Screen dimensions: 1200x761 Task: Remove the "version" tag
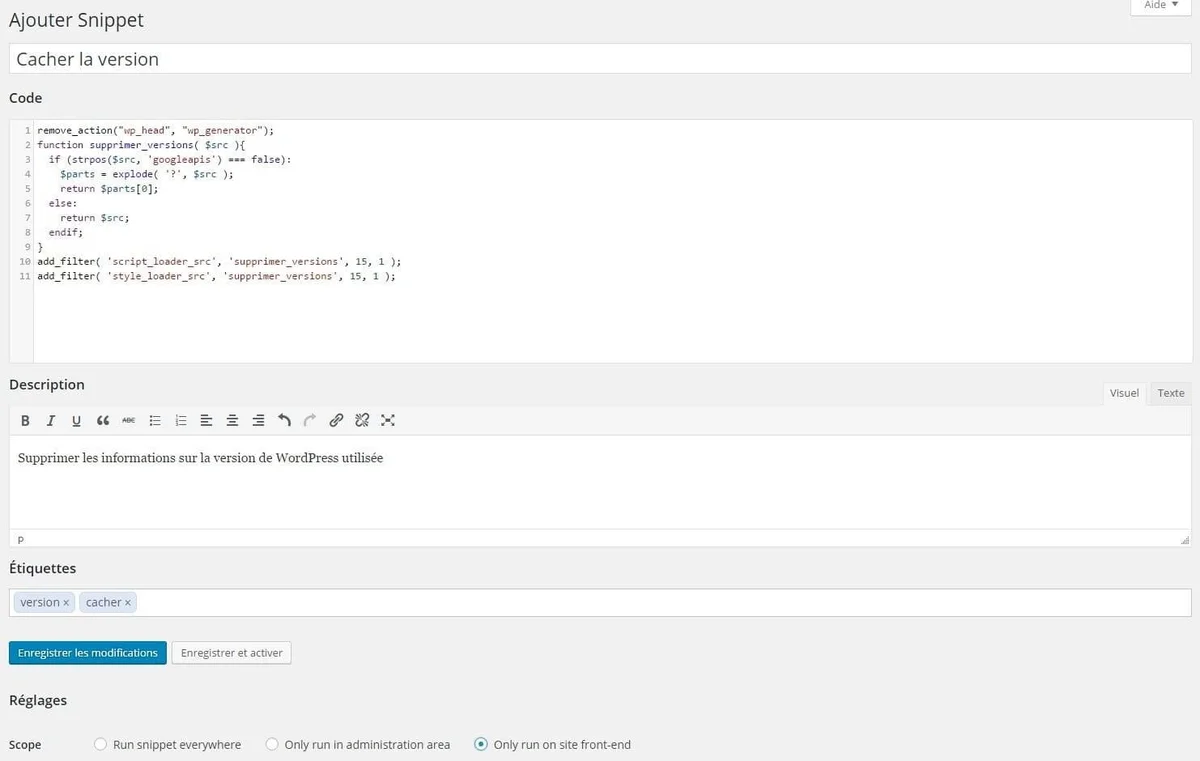click(x=66, y=603)
